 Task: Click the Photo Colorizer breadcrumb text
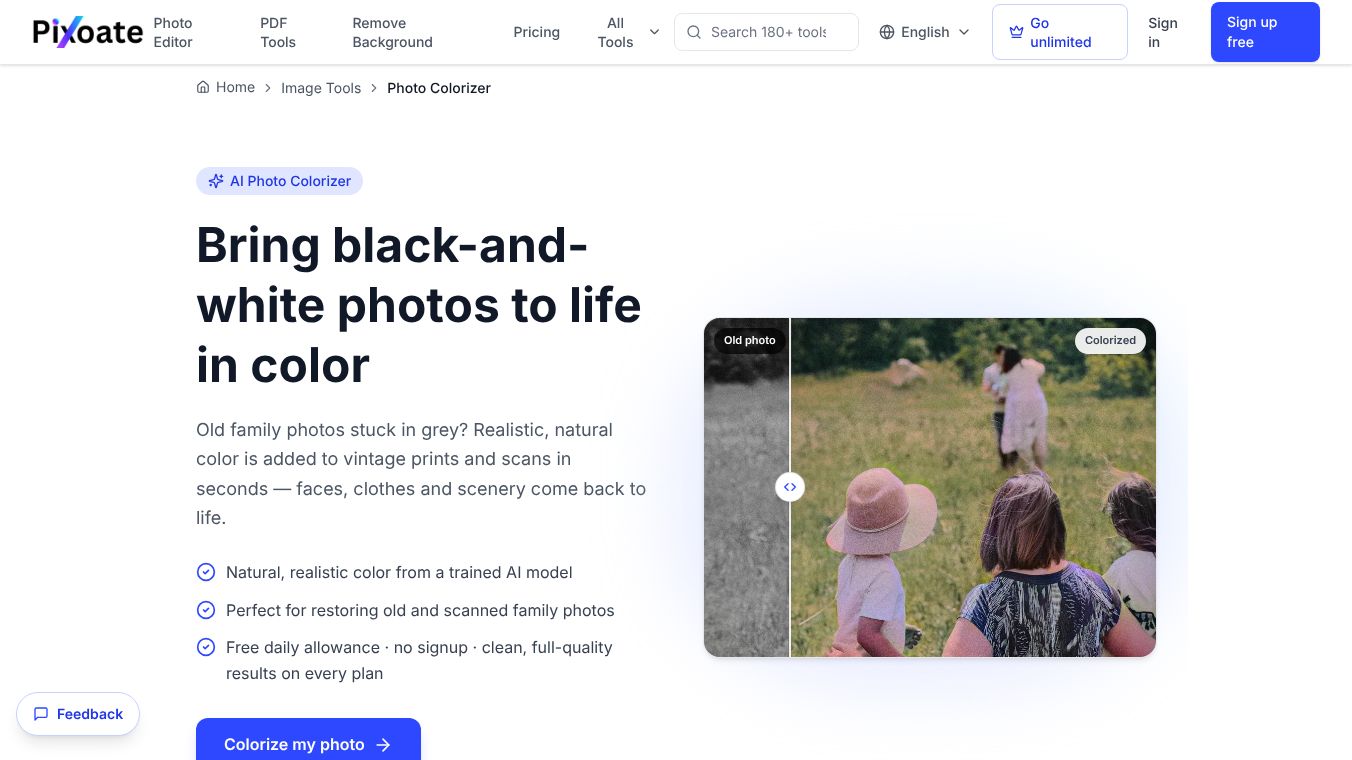[x=439, y=88]
